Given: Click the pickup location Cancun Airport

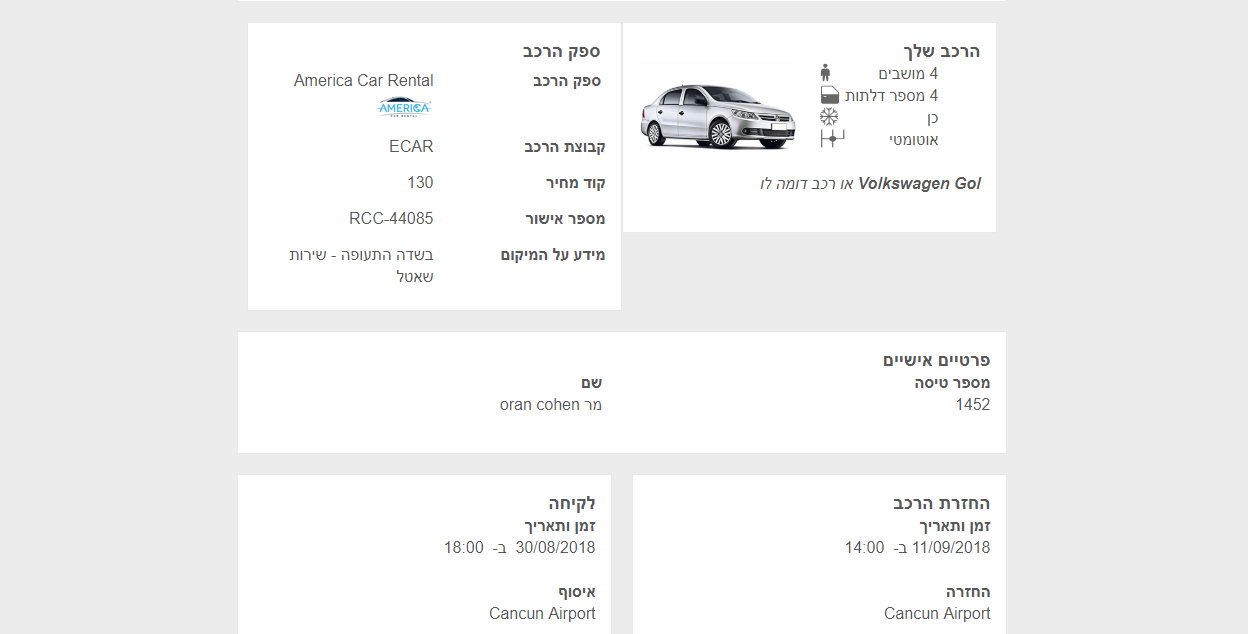Looking at the screenshot, I should pos(542,614).
